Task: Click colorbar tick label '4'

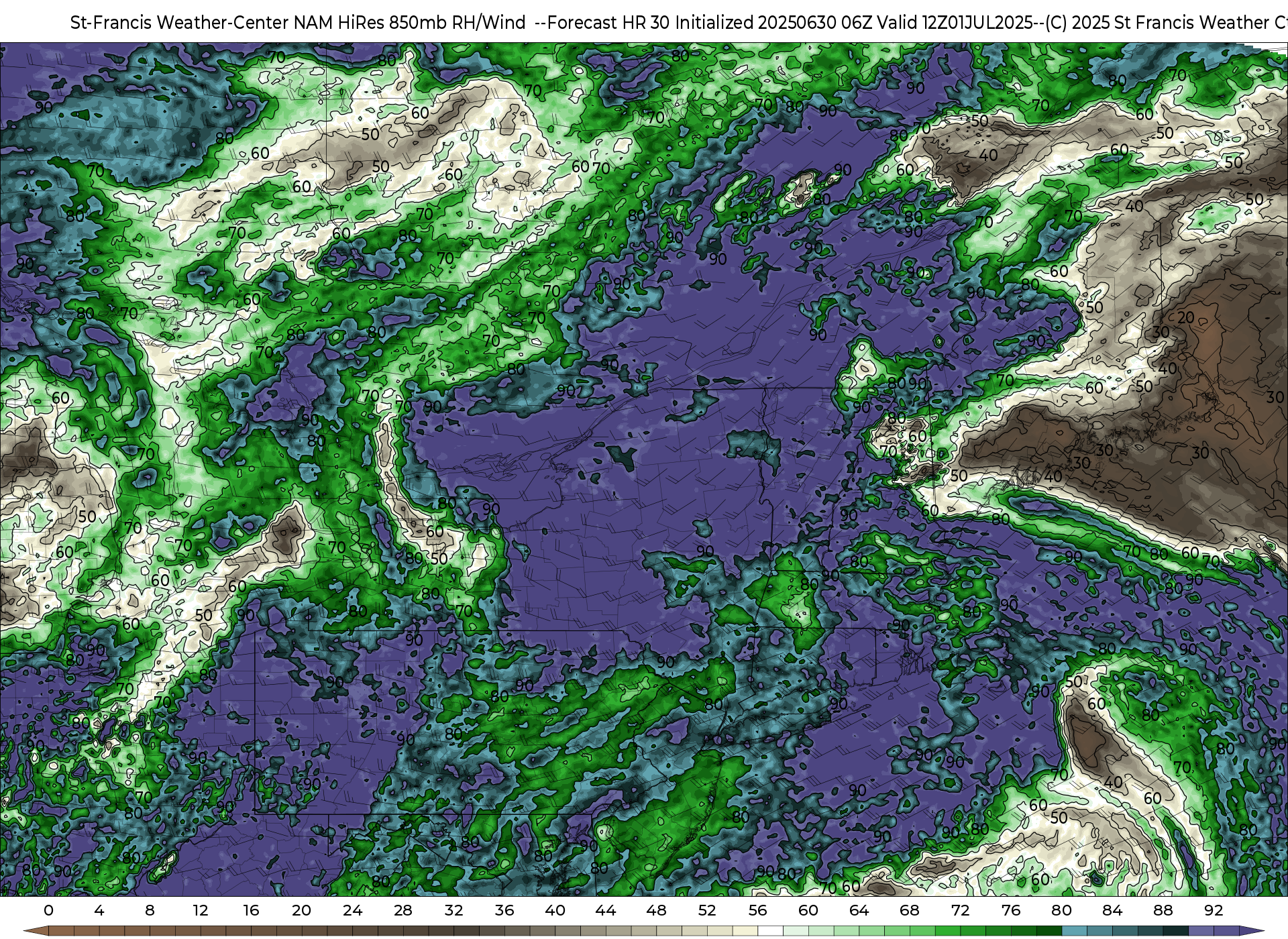Action: tap(99, 910)
